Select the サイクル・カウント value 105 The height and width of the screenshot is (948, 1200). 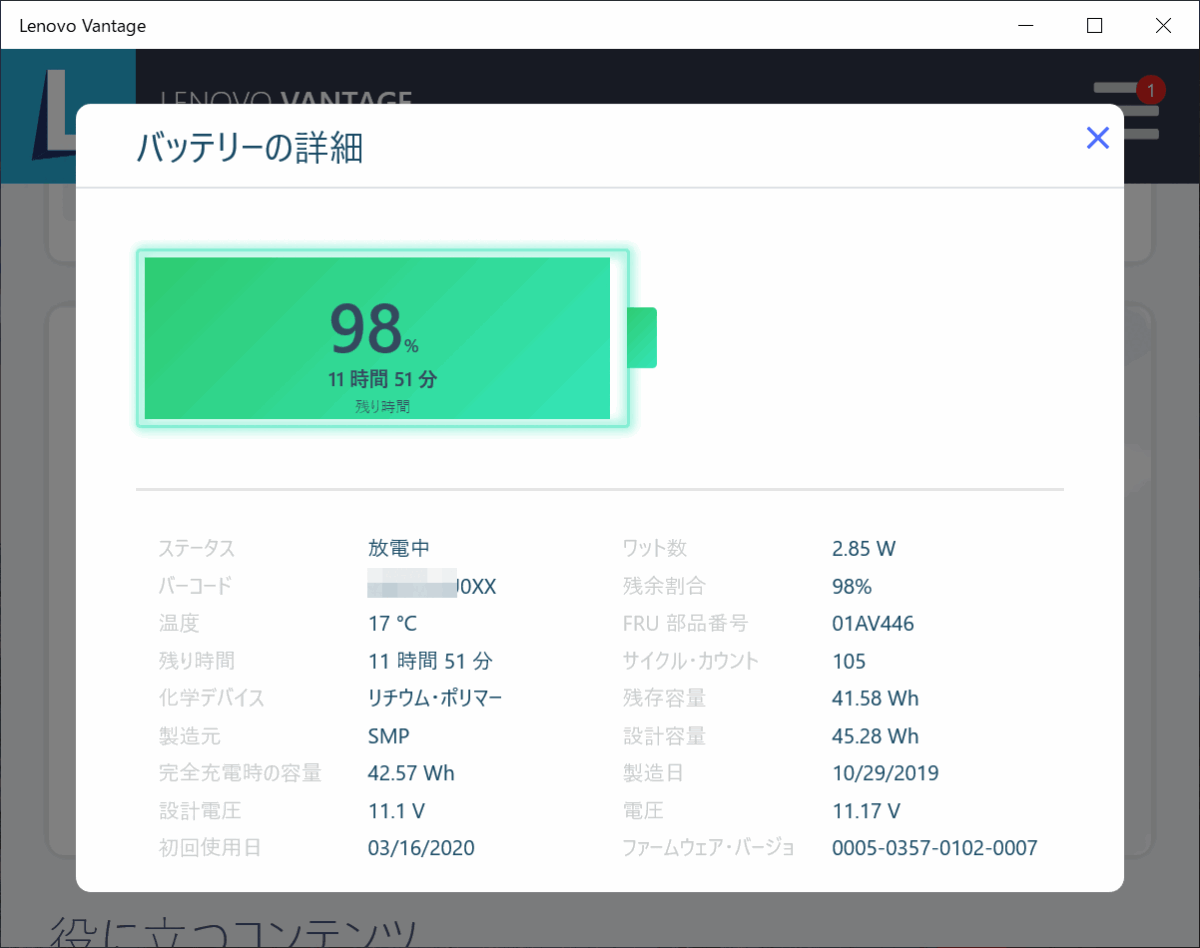[849, 661]
